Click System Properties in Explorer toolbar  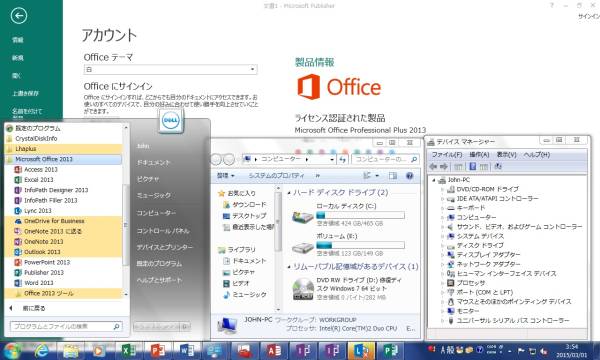point(276,176)
